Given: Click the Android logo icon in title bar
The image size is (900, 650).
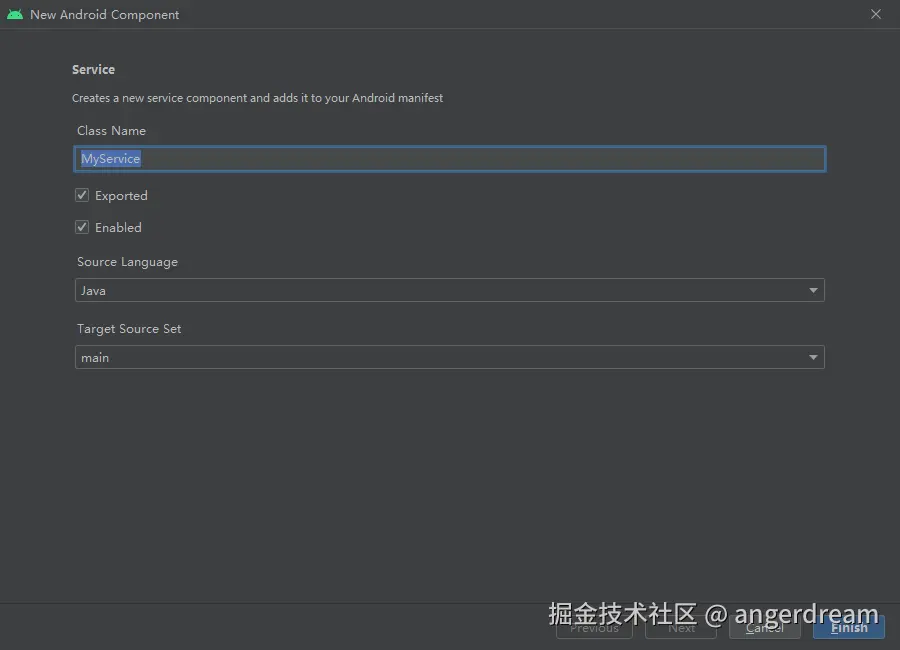Looking at the screenshot, I should pos(15,14).
